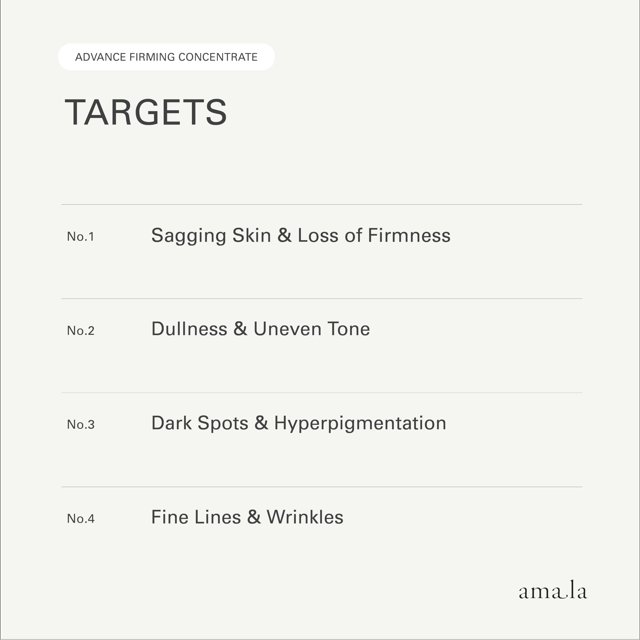The height and width of the screenshot is (640, 640).
Task: Click the words Sagging Skin
Action: (211, 236)
